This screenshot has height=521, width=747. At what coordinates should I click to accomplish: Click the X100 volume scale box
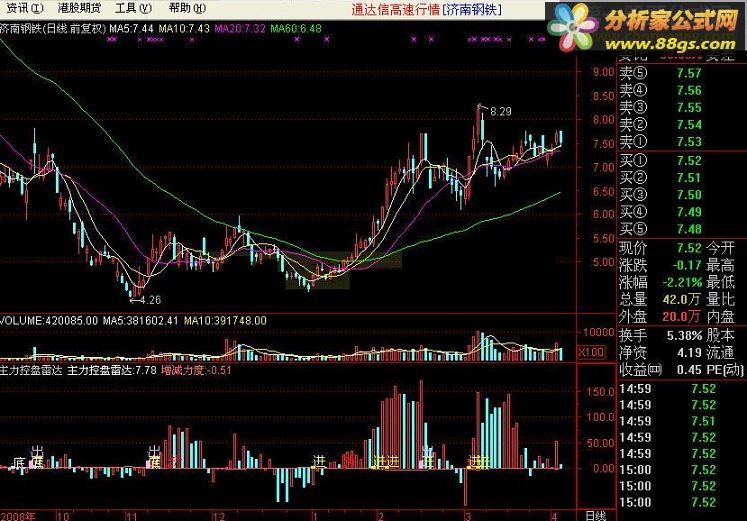coord(591,352)
